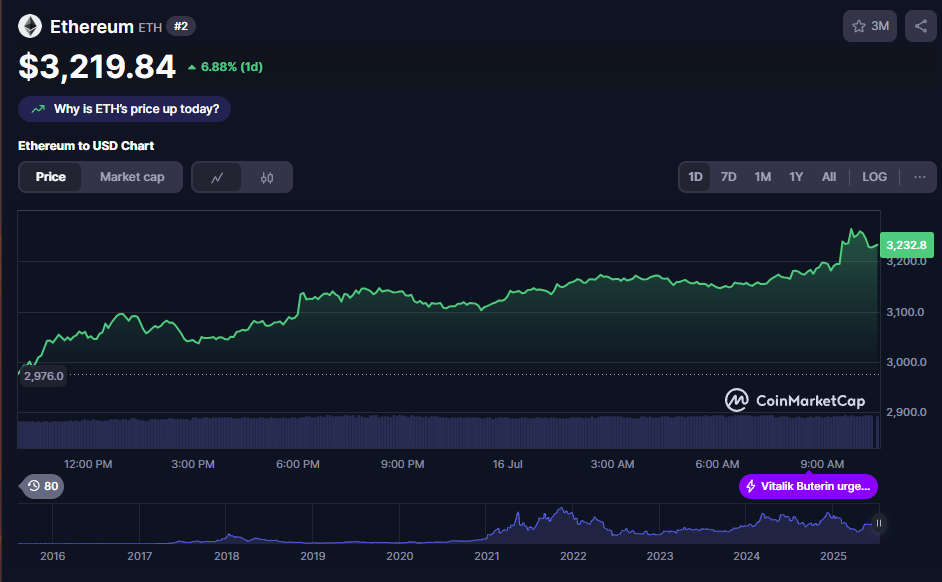Set chart range to 1D

(x=695, y=177)
